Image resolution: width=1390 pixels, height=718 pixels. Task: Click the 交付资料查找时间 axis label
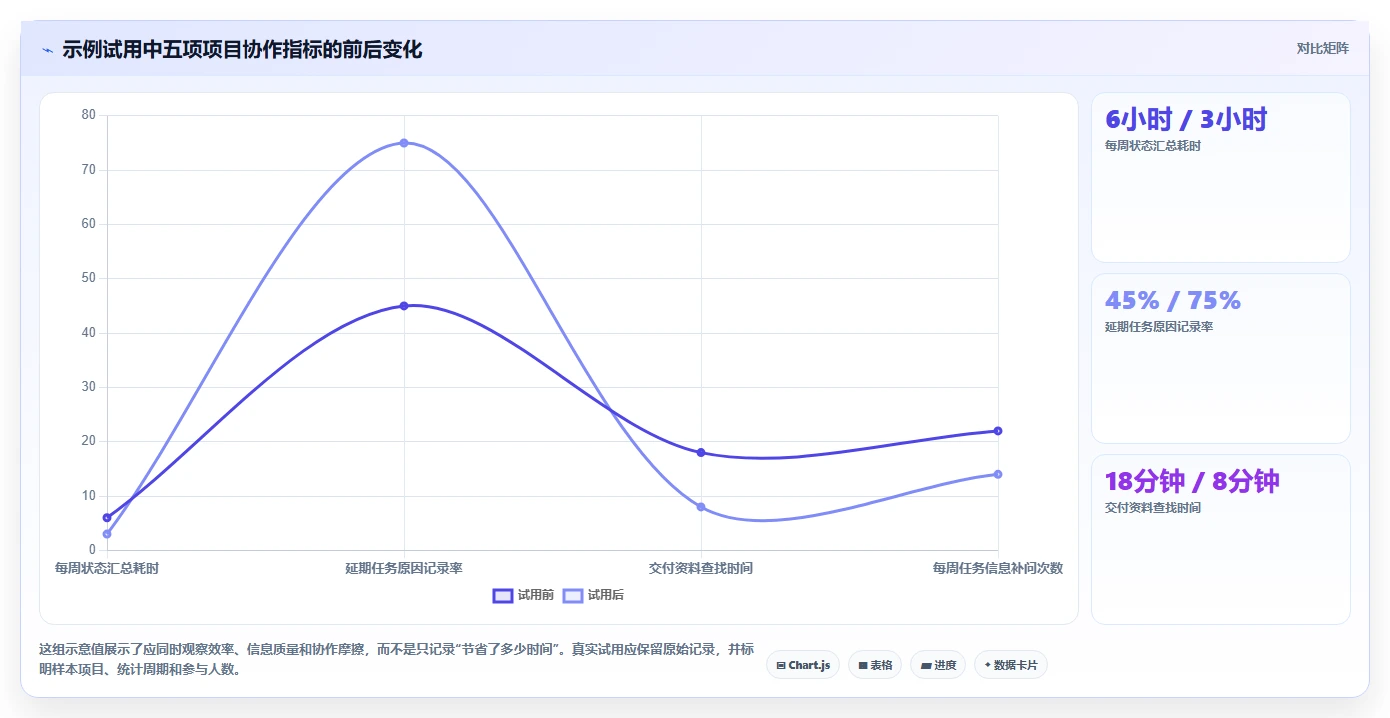pos(701,568)
